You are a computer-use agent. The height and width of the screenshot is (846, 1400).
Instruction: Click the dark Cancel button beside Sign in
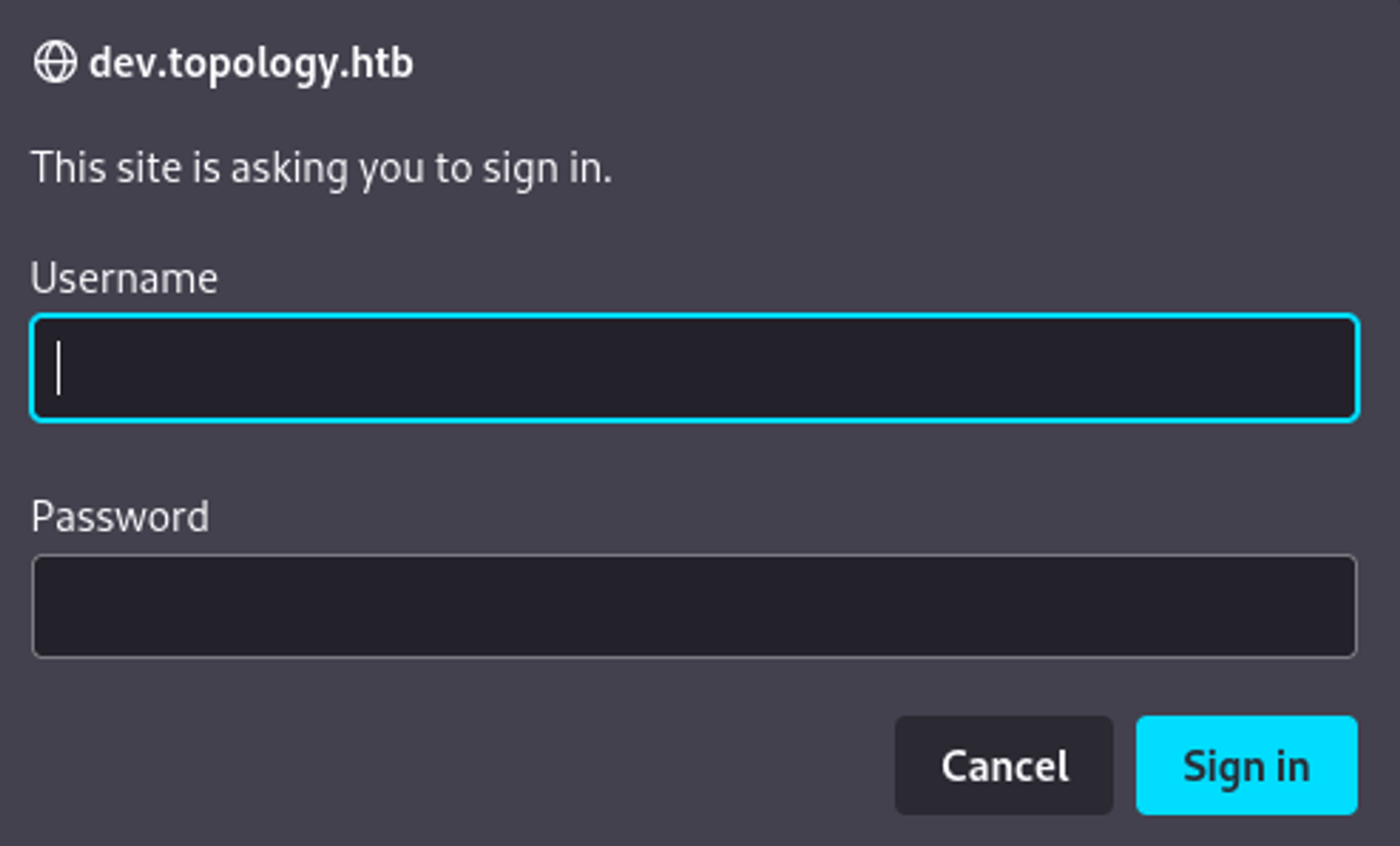pyautogui.click(x=1003, y=766)
